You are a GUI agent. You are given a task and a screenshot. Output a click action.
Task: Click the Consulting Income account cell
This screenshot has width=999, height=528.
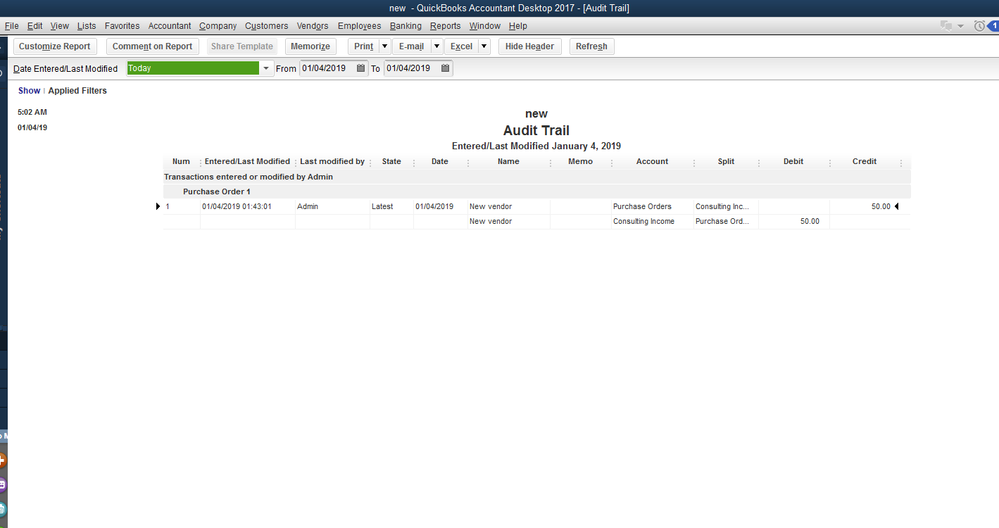coord(643,221)
